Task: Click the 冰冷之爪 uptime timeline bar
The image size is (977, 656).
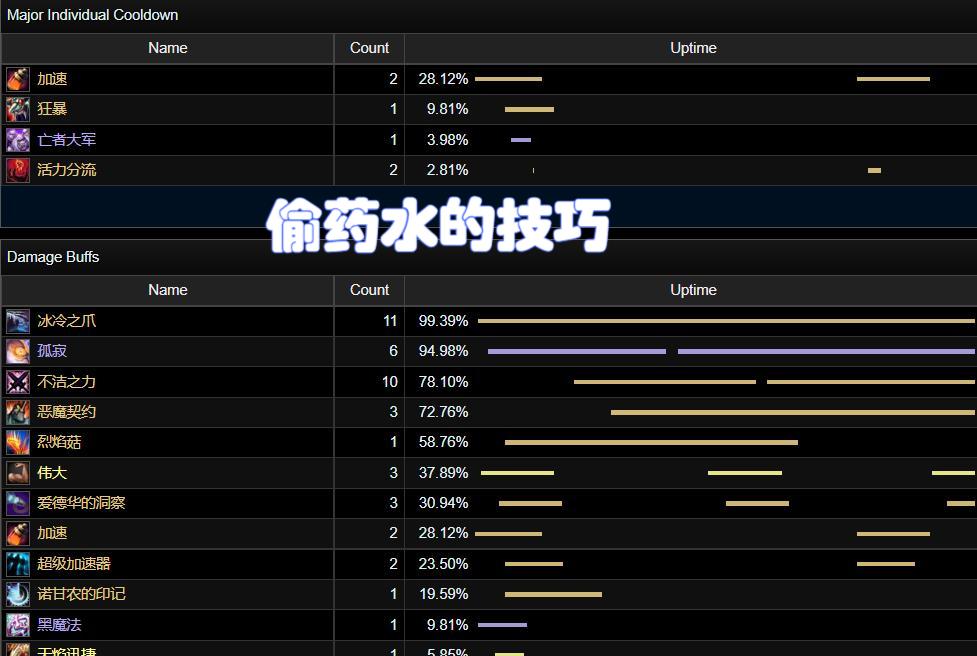Action: [726, 321]
